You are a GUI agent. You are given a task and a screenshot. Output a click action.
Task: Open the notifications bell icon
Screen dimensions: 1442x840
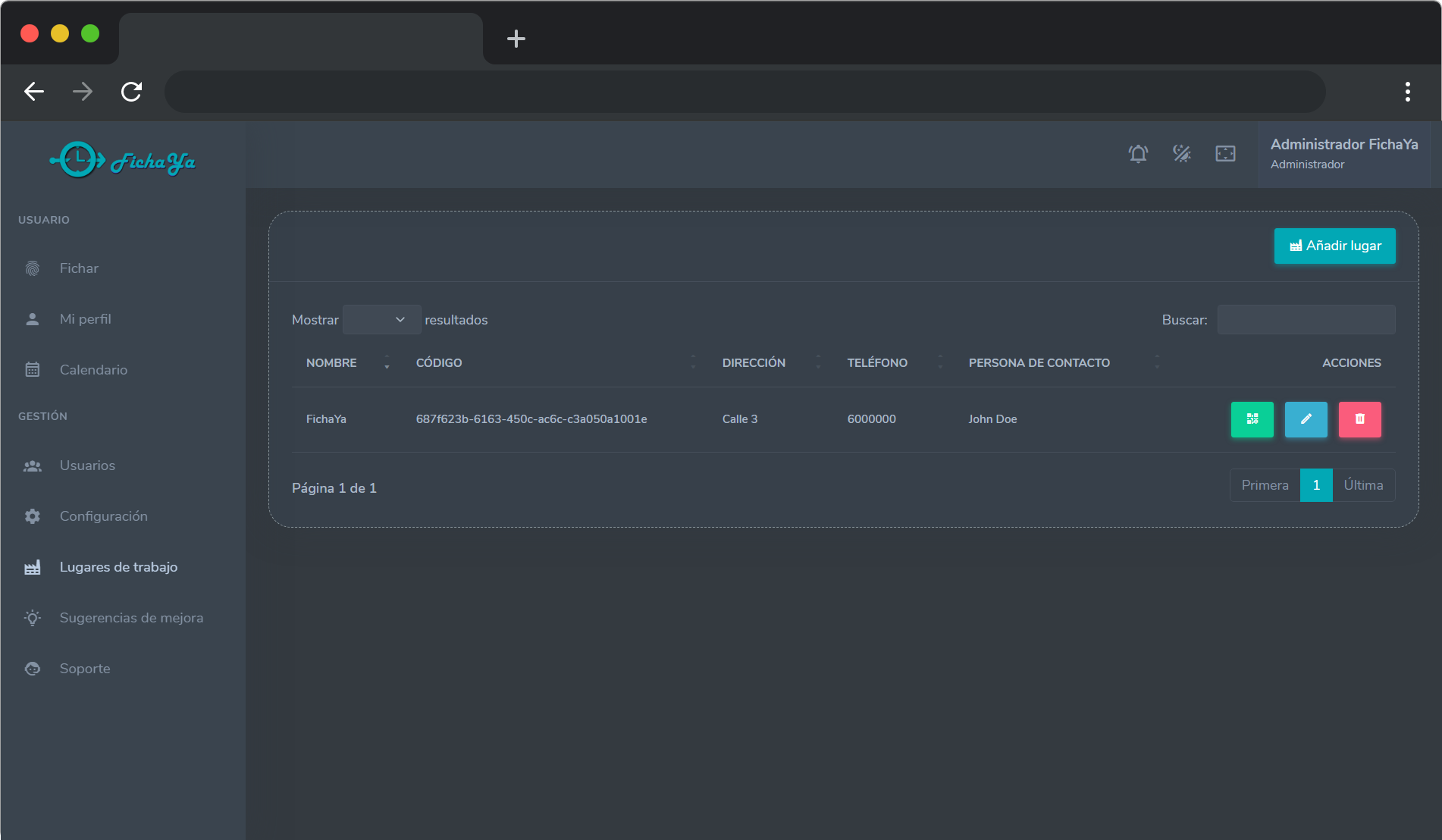point(1138,154)
